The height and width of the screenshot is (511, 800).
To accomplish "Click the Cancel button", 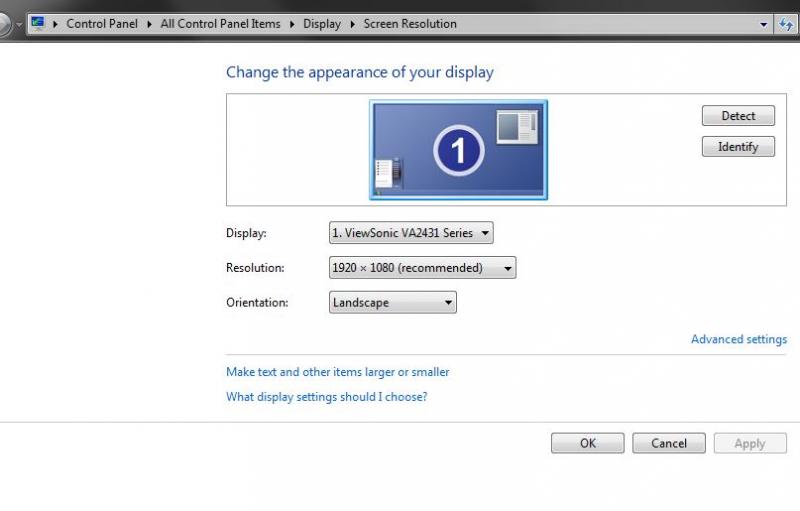I will click(669, 443).
